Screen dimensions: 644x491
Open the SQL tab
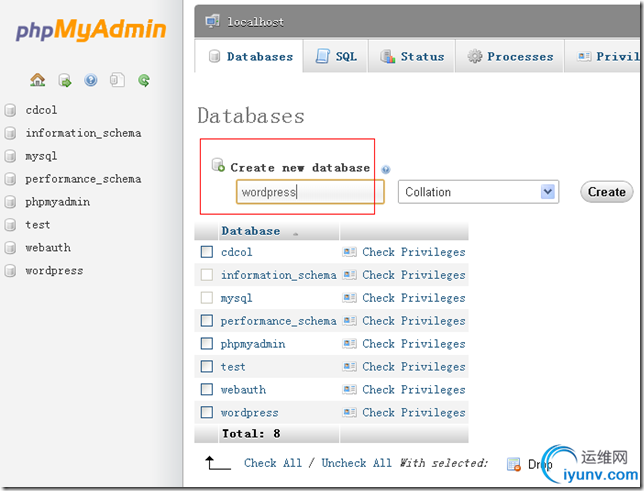(x=336, y=57)
